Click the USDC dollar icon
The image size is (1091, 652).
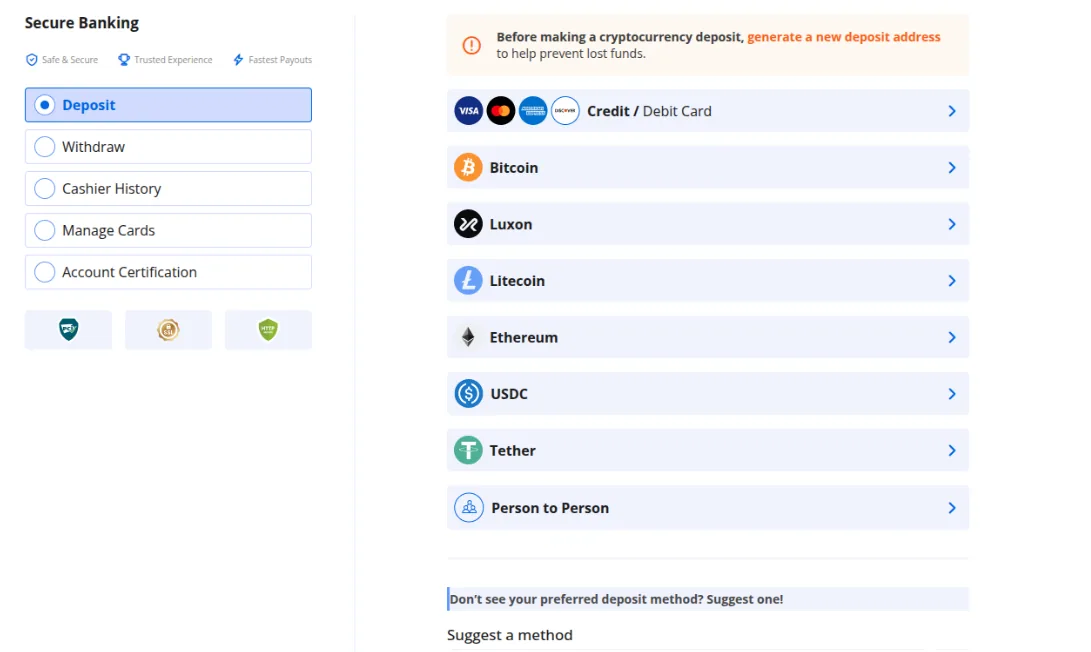[468, 394]
